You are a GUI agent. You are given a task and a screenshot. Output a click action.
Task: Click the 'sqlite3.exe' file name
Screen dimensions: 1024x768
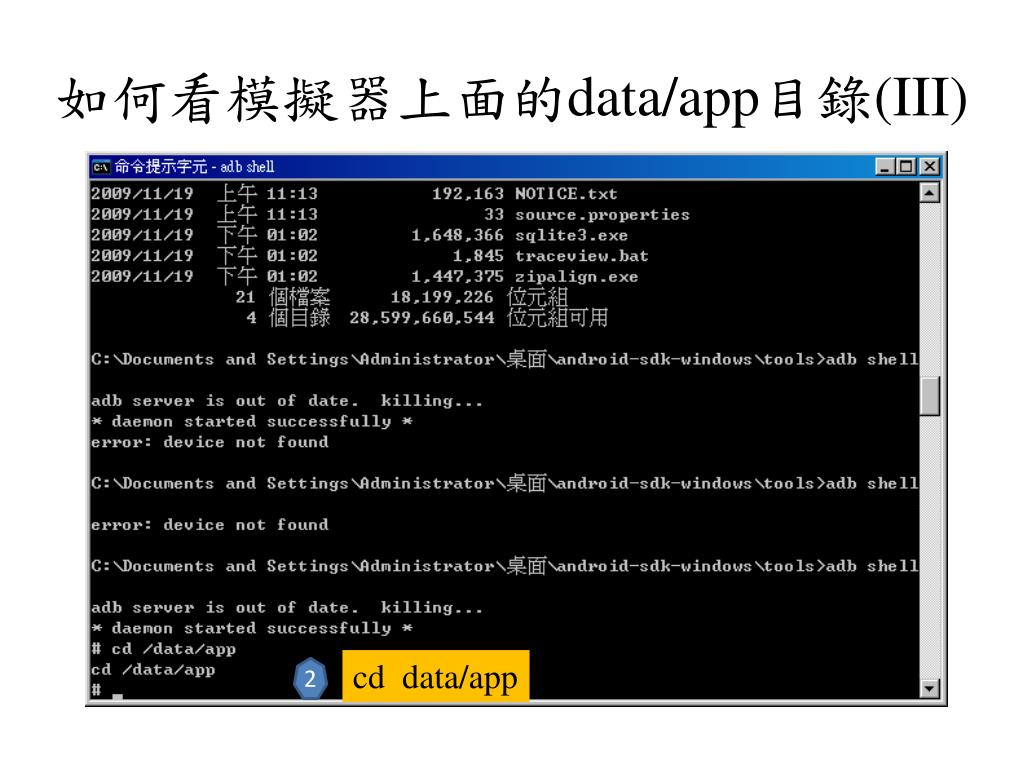[x=571, y=235]
